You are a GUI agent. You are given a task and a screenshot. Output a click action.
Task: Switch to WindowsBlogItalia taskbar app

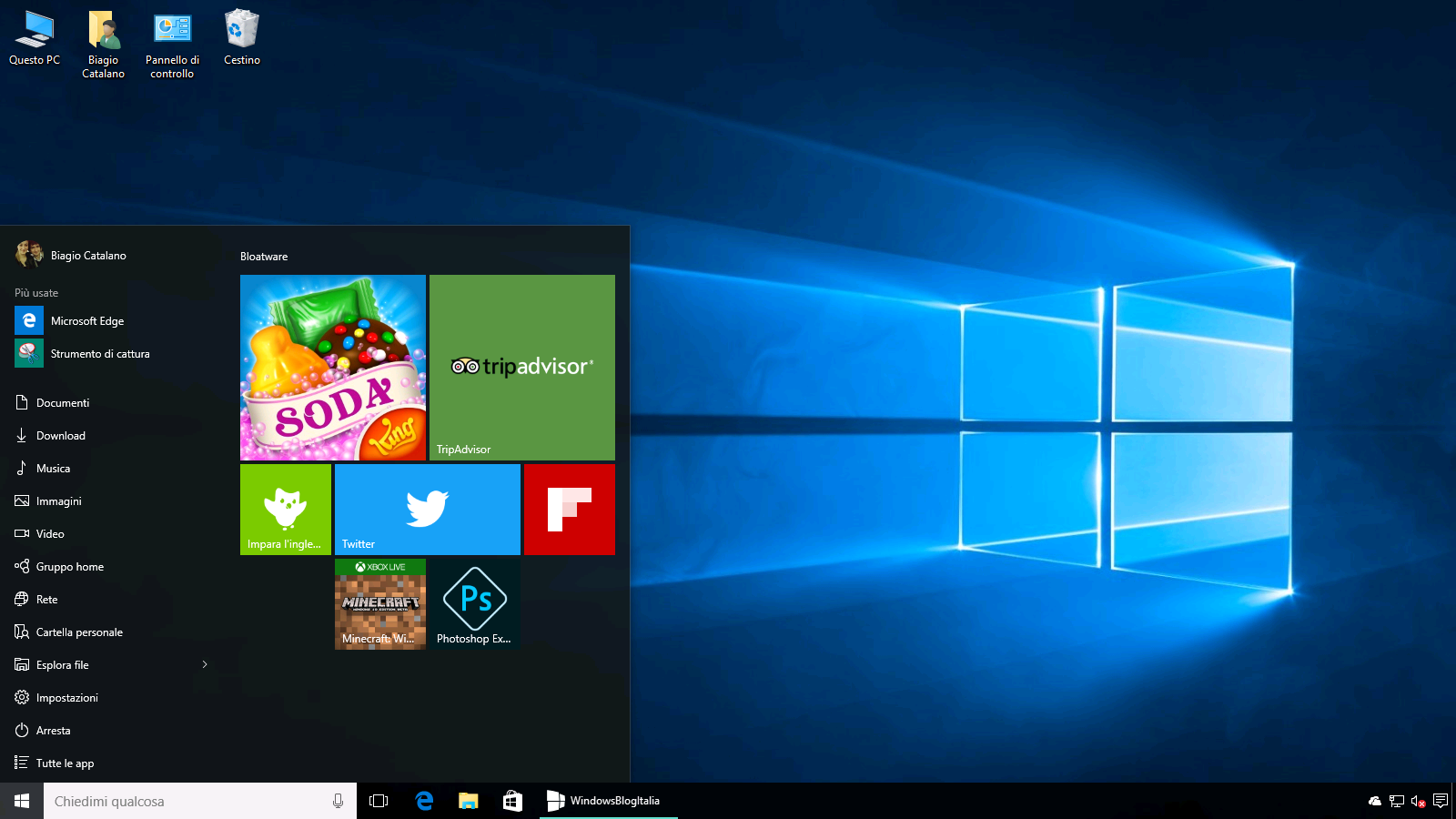[608, 801]
